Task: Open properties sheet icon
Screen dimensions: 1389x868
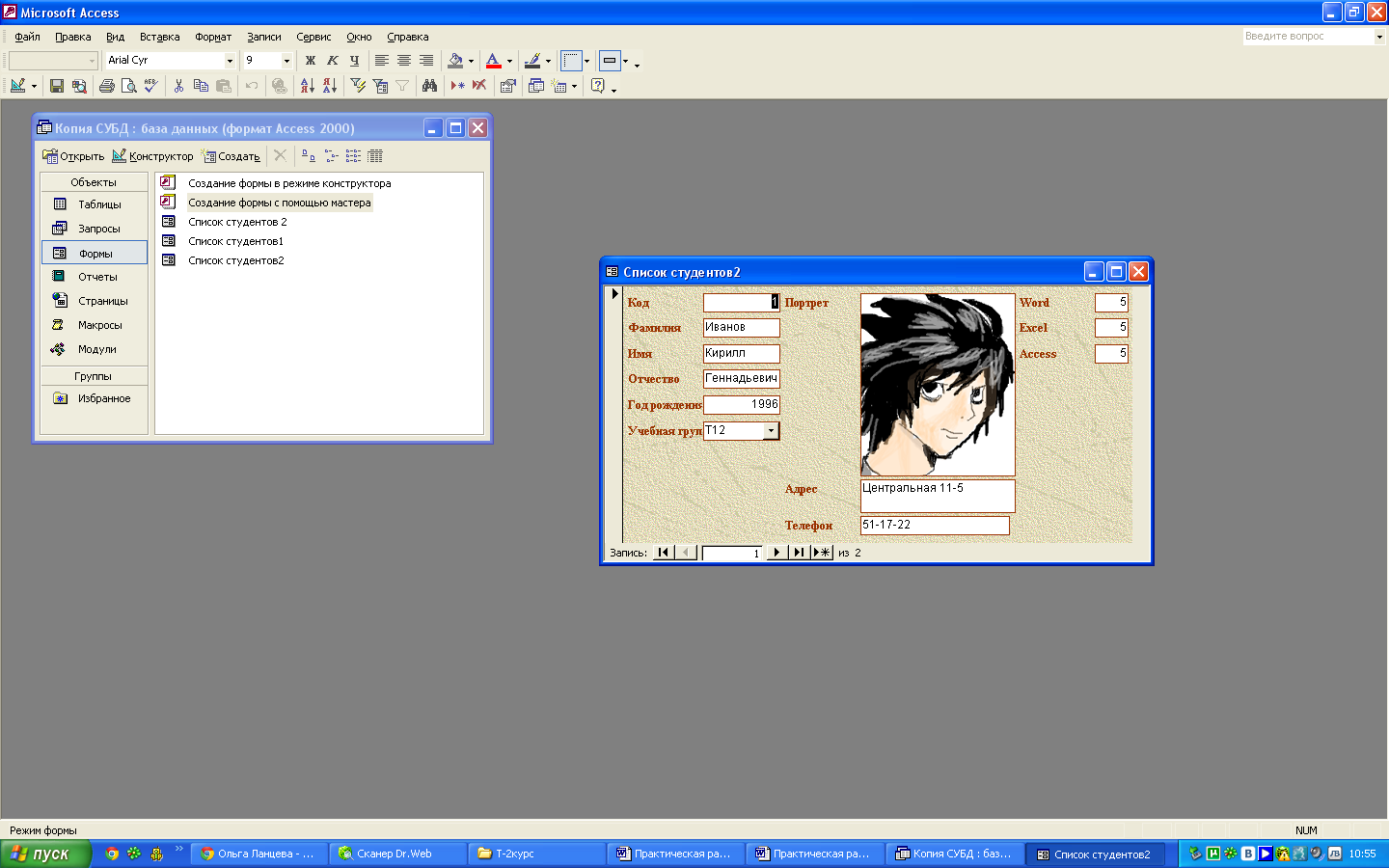Action: [508, 86]
